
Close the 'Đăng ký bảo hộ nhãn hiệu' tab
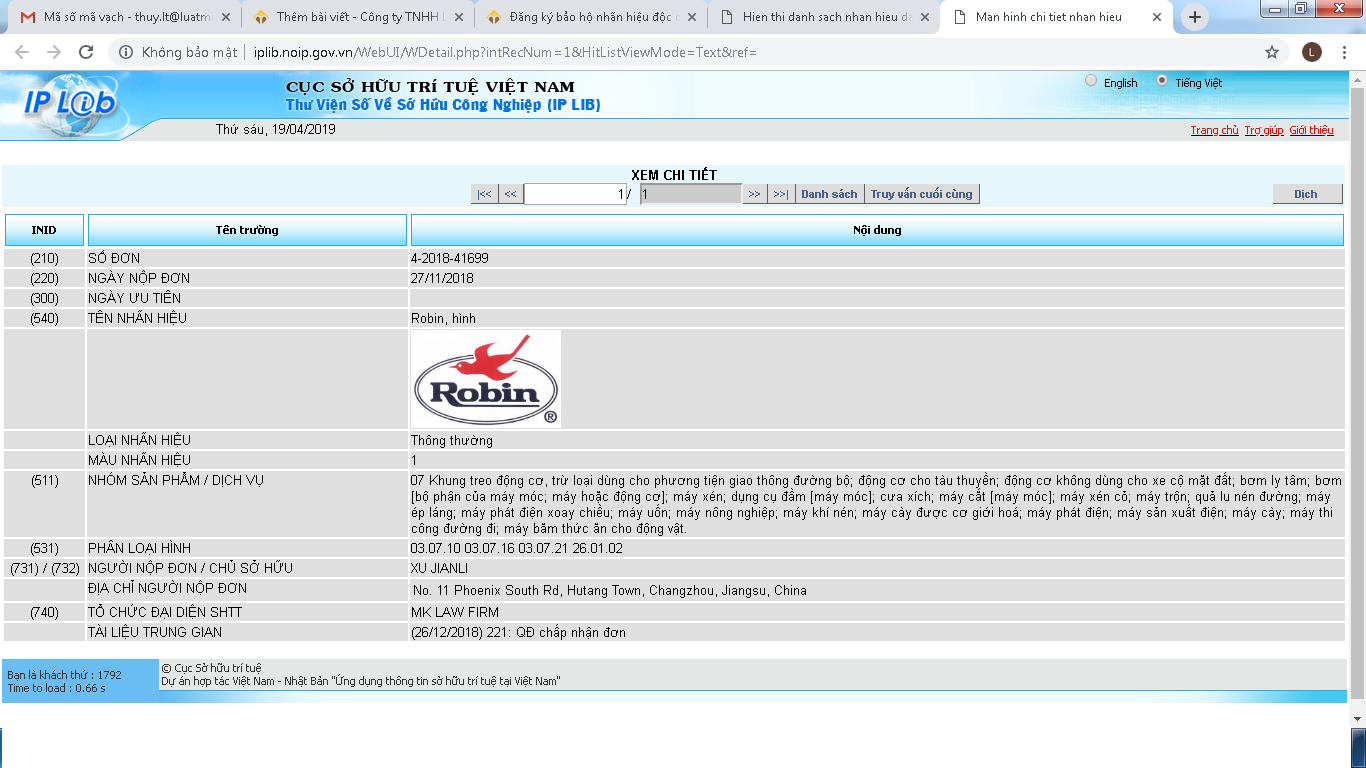click(690, 17)
